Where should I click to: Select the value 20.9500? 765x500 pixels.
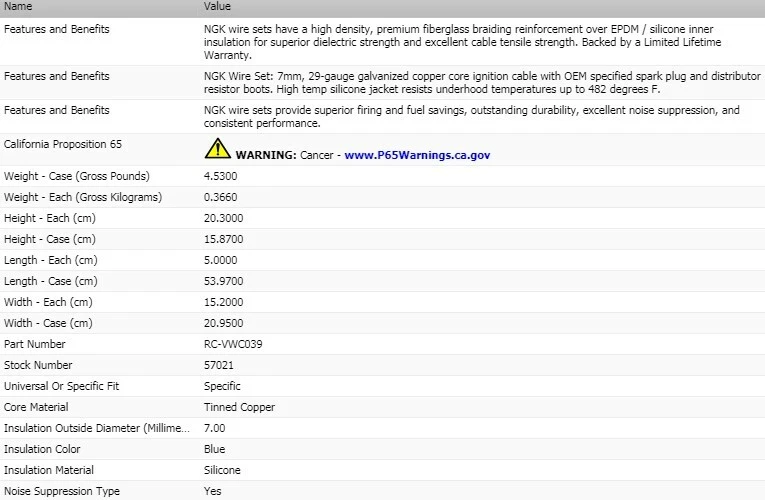[223, 323]
